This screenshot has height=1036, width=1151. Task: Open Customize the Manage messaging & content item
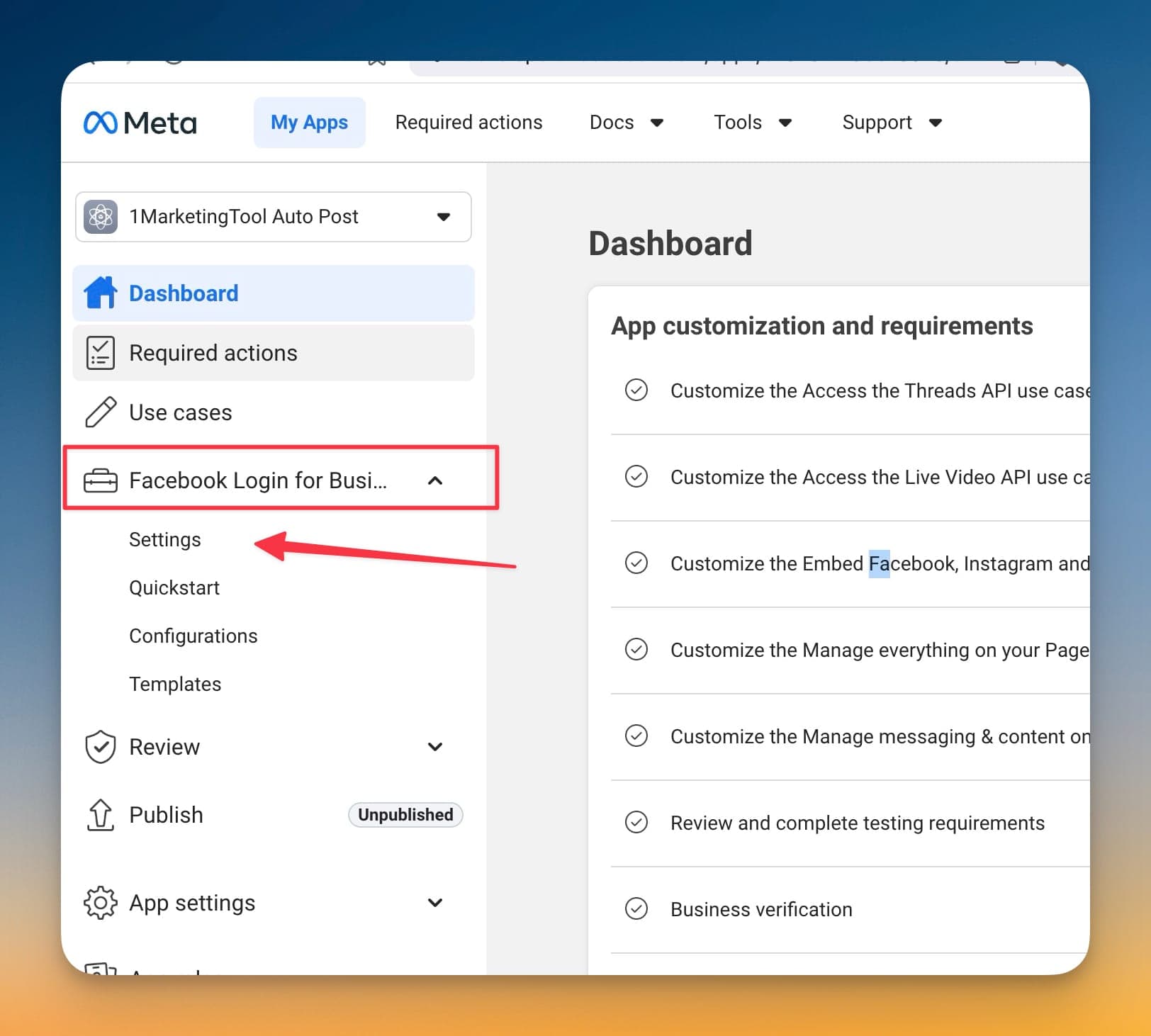tap(880, 736)
